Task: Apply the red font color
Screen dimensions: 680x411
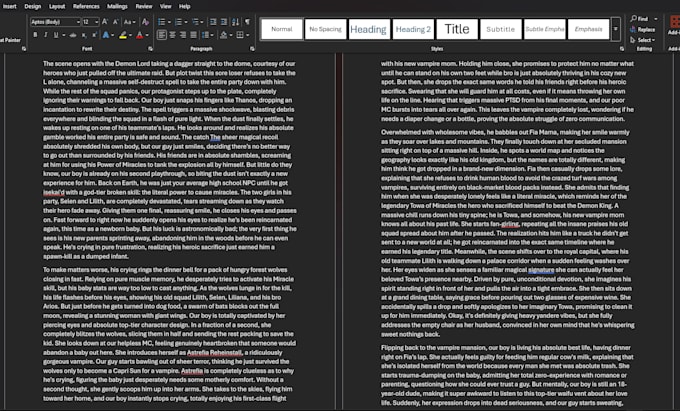Action: pos(140,35)
